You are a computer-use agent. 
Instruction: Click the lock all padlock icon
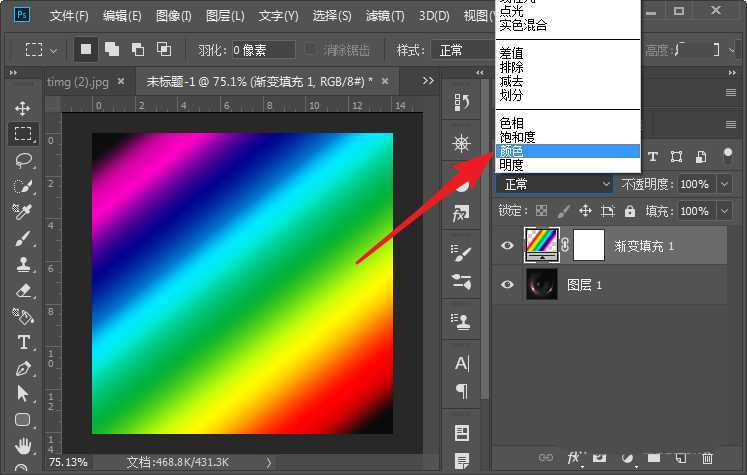point(630,211)
